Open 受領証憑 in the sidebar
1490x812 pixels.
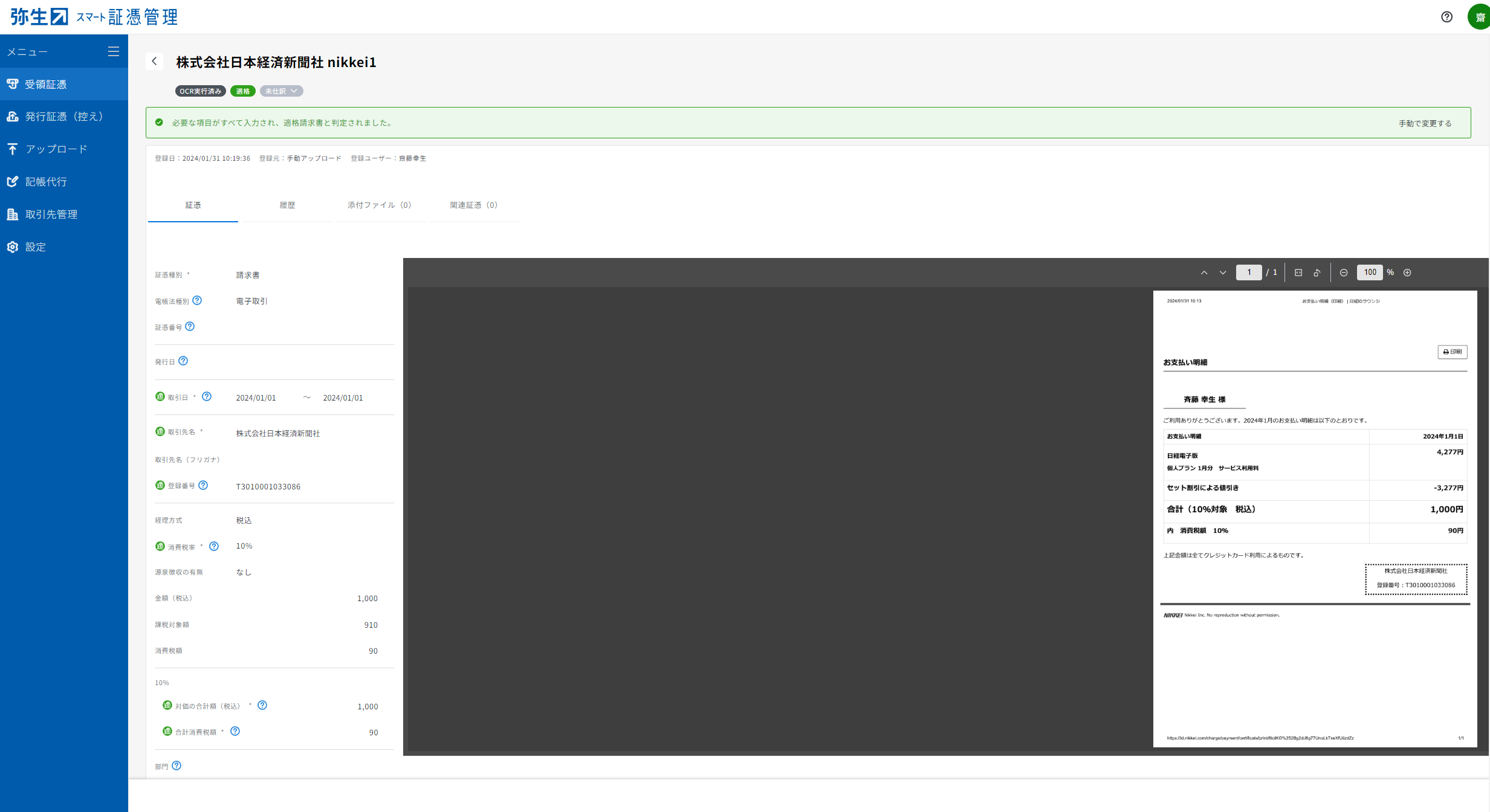pyautogui.click(x=64, y=84)
